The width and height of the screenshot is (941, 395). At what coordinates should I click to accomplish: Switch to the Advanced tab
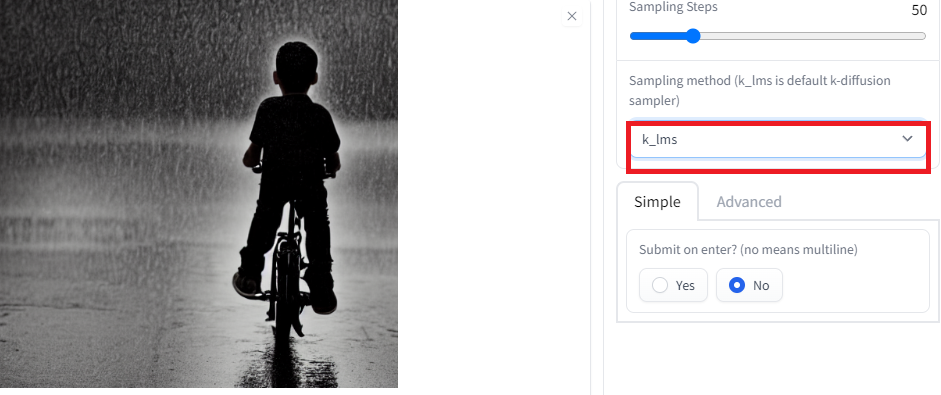pyautogui.click(x=749, y=202)
